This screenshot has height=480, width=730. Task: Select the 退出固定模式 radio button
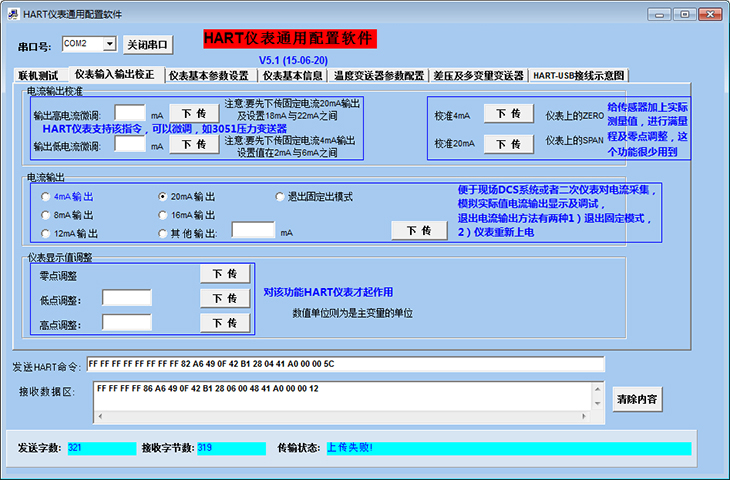click(280, 197)
